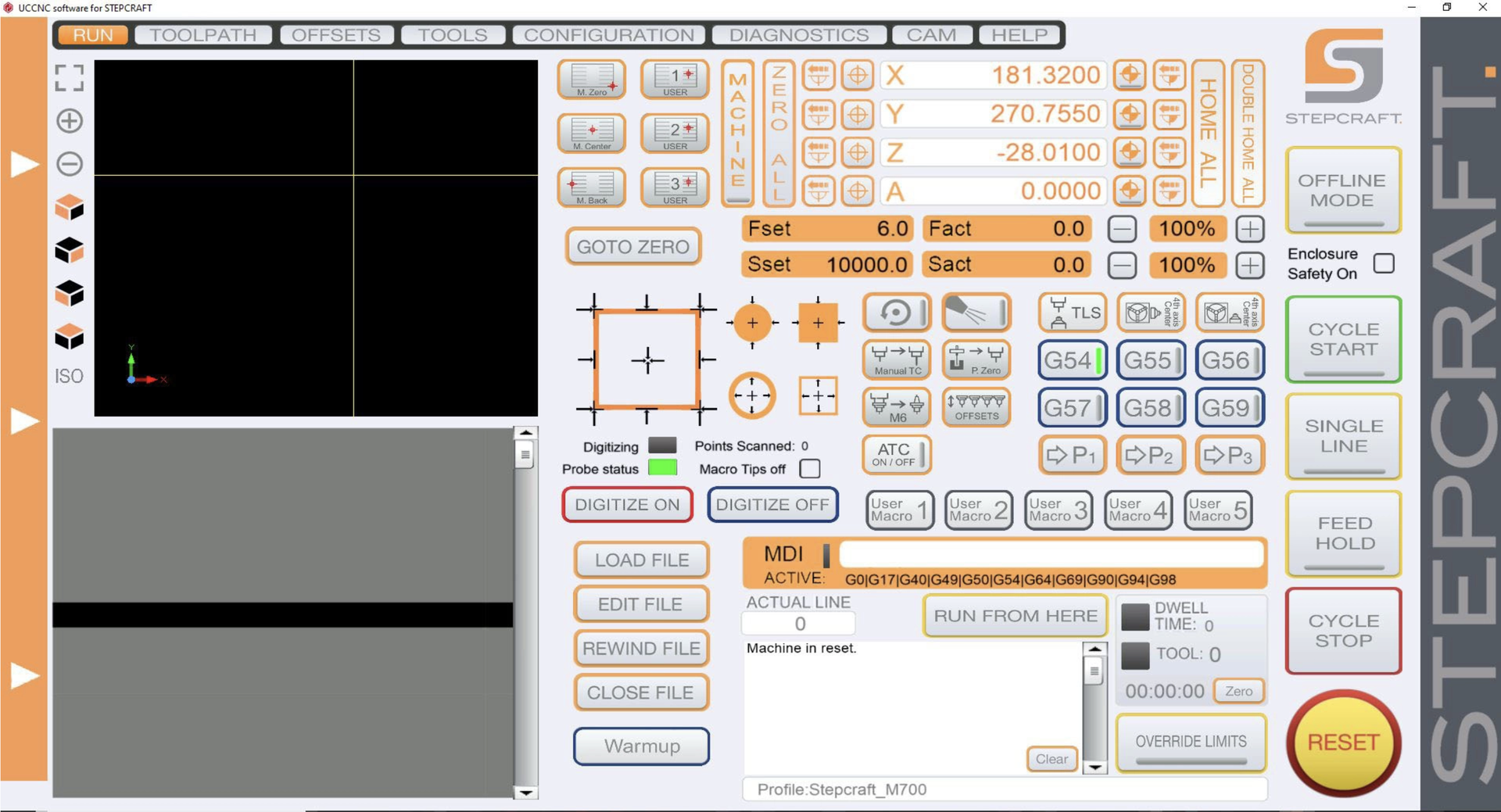The height and width of the screenshot is (812, 1501).
Task: Select the ISO view icon
Action: pos(69,376)
